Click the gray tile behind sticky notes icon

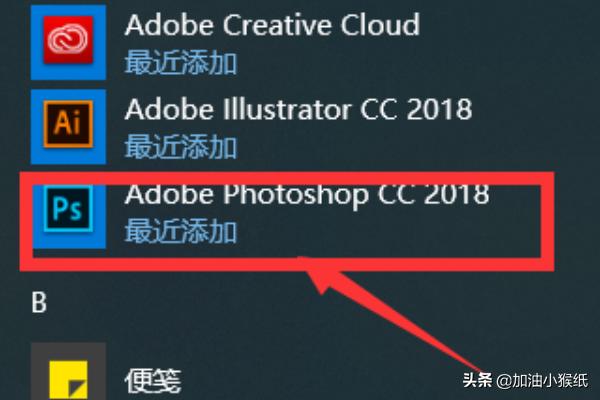tap(68, 371)
